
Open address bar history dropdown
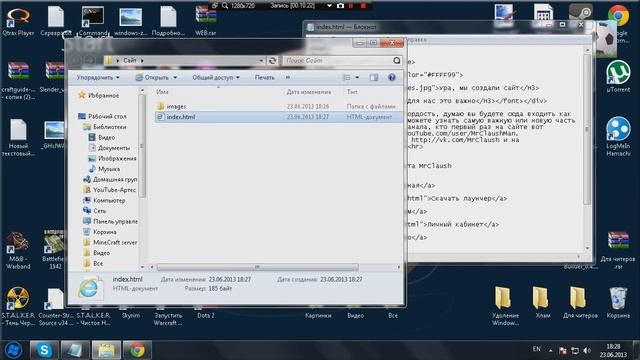click(x=261, y=60)
